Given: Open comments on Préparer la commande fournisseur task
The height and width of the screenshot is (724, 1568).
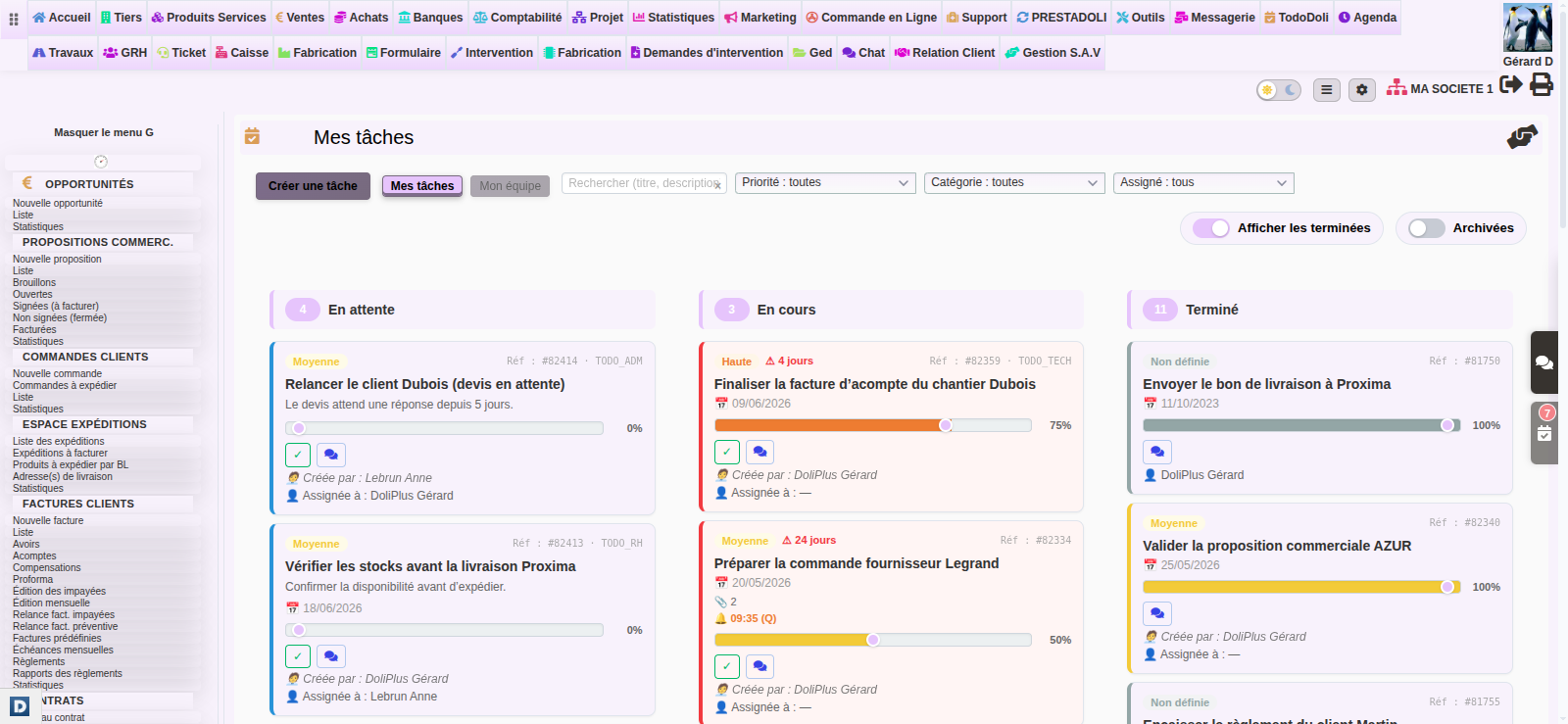Looking at the screenshot, I should click(759, 666).
